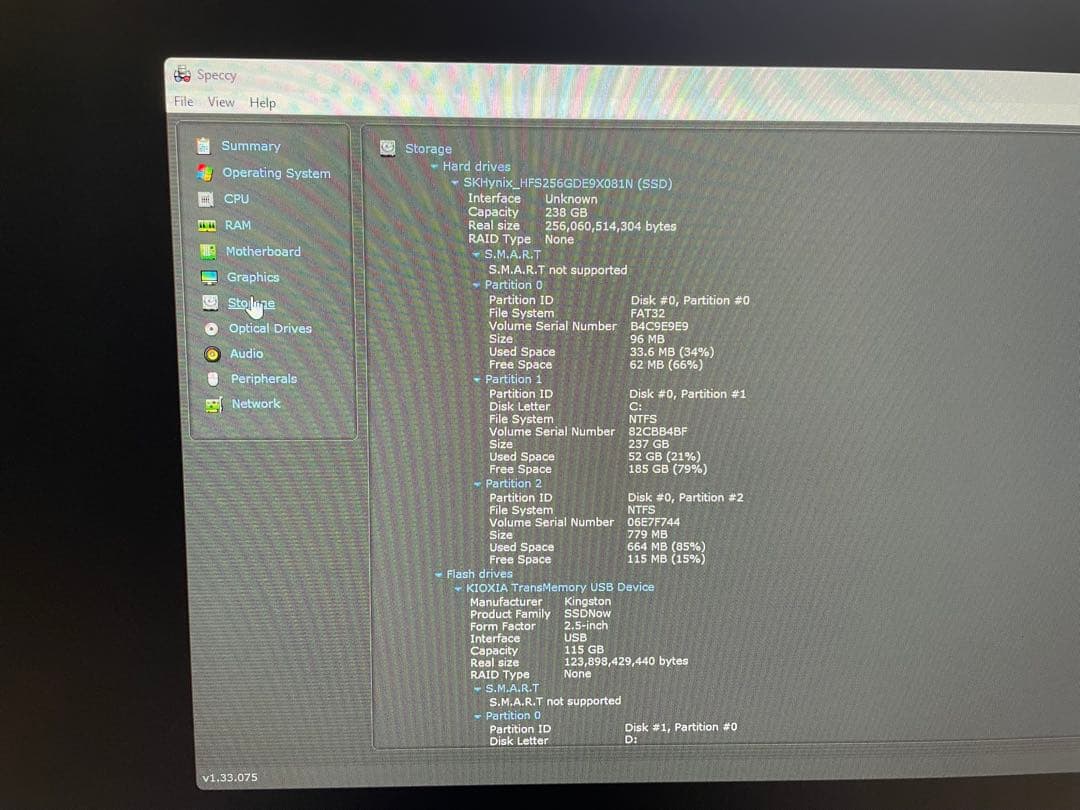Screen dimensions: 1080x810
Task: Click the CPU sidebar icon
Action: [207, 198]
